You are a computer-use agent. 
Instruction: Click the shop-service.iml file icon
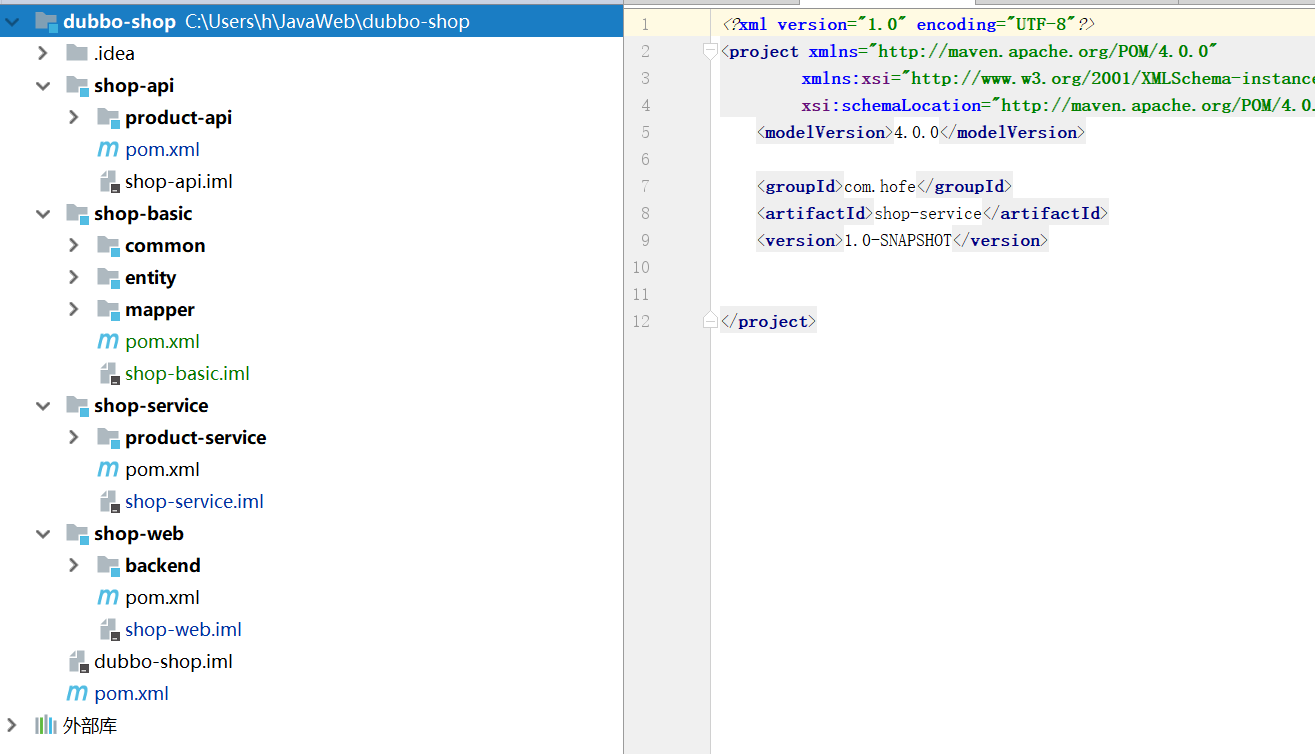[109, 502]
